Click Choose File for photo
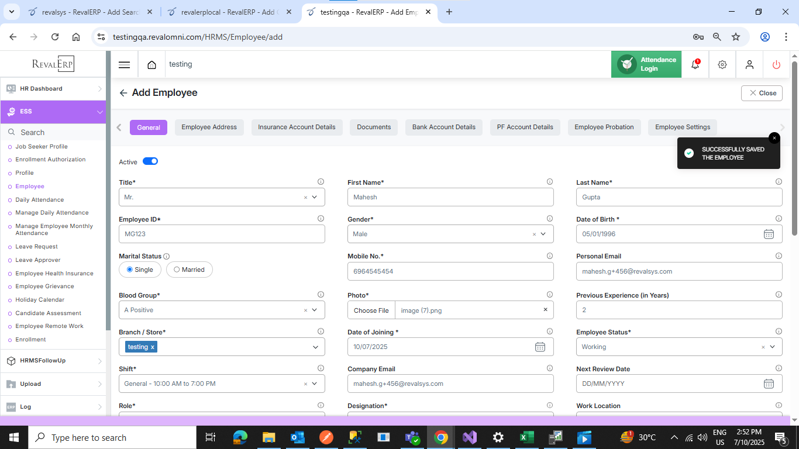799x449 pixels. tap(371, 310)
